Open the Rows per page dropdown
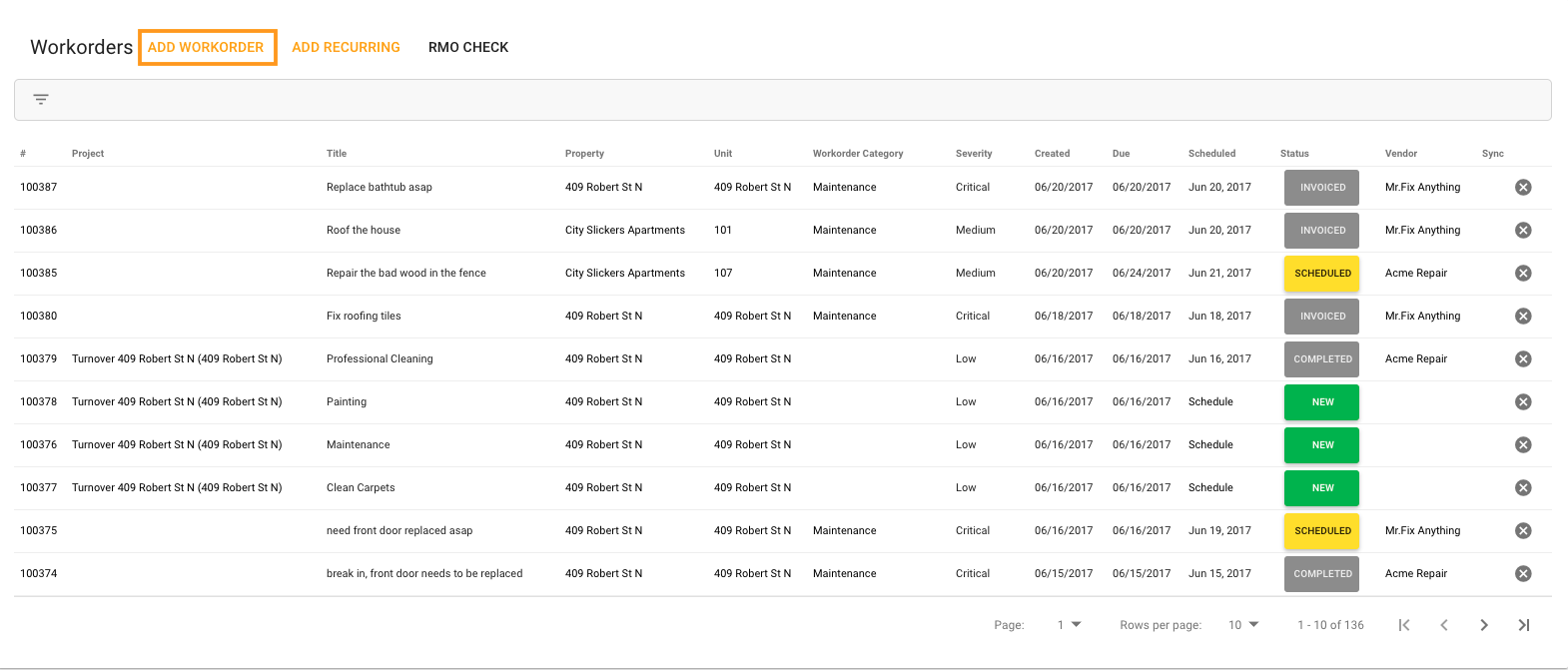Viewport: 1568px width, 670px height. point(1243,625)
